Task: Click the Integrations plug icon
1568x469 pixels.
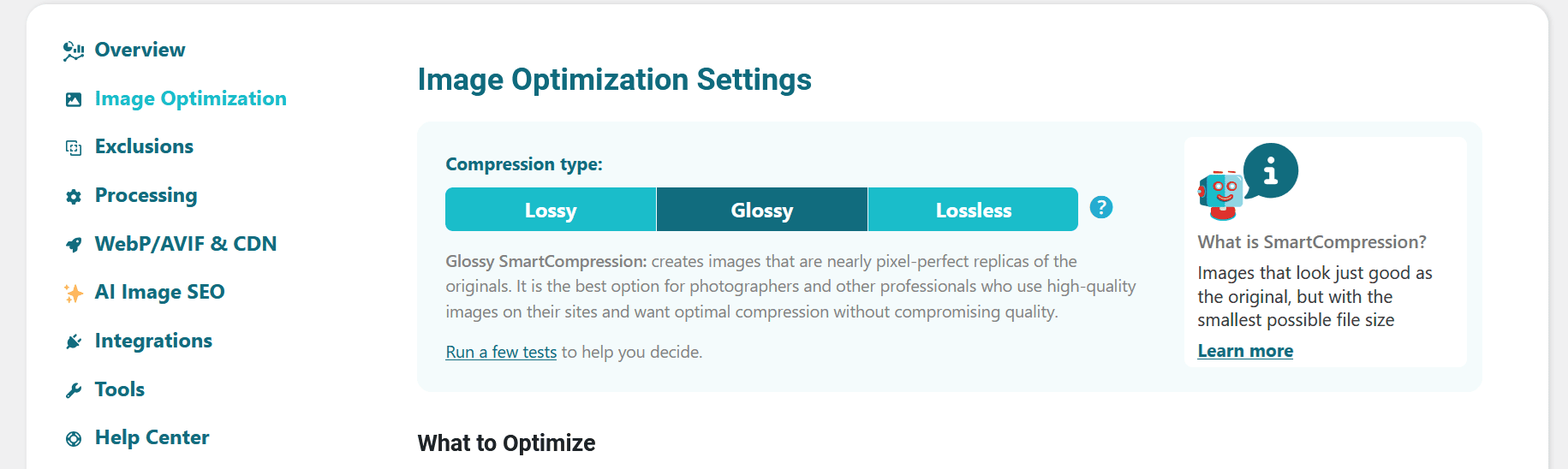Action: pos(74,341)
